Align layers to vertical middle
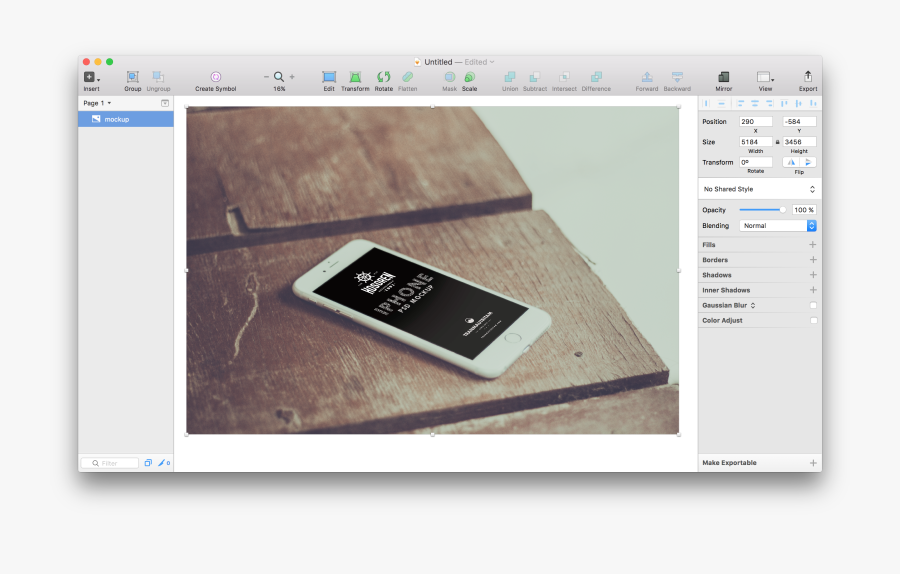 798,103
